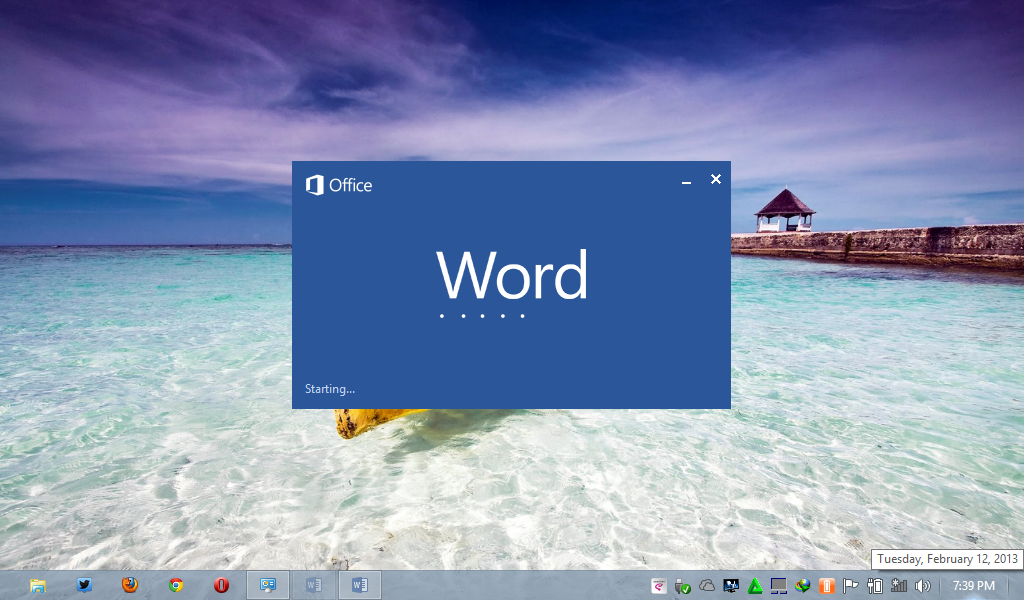Close the Word splash screen
Image resolution: width=1024 pixels, height=600 pixels.
click(716, 179)
